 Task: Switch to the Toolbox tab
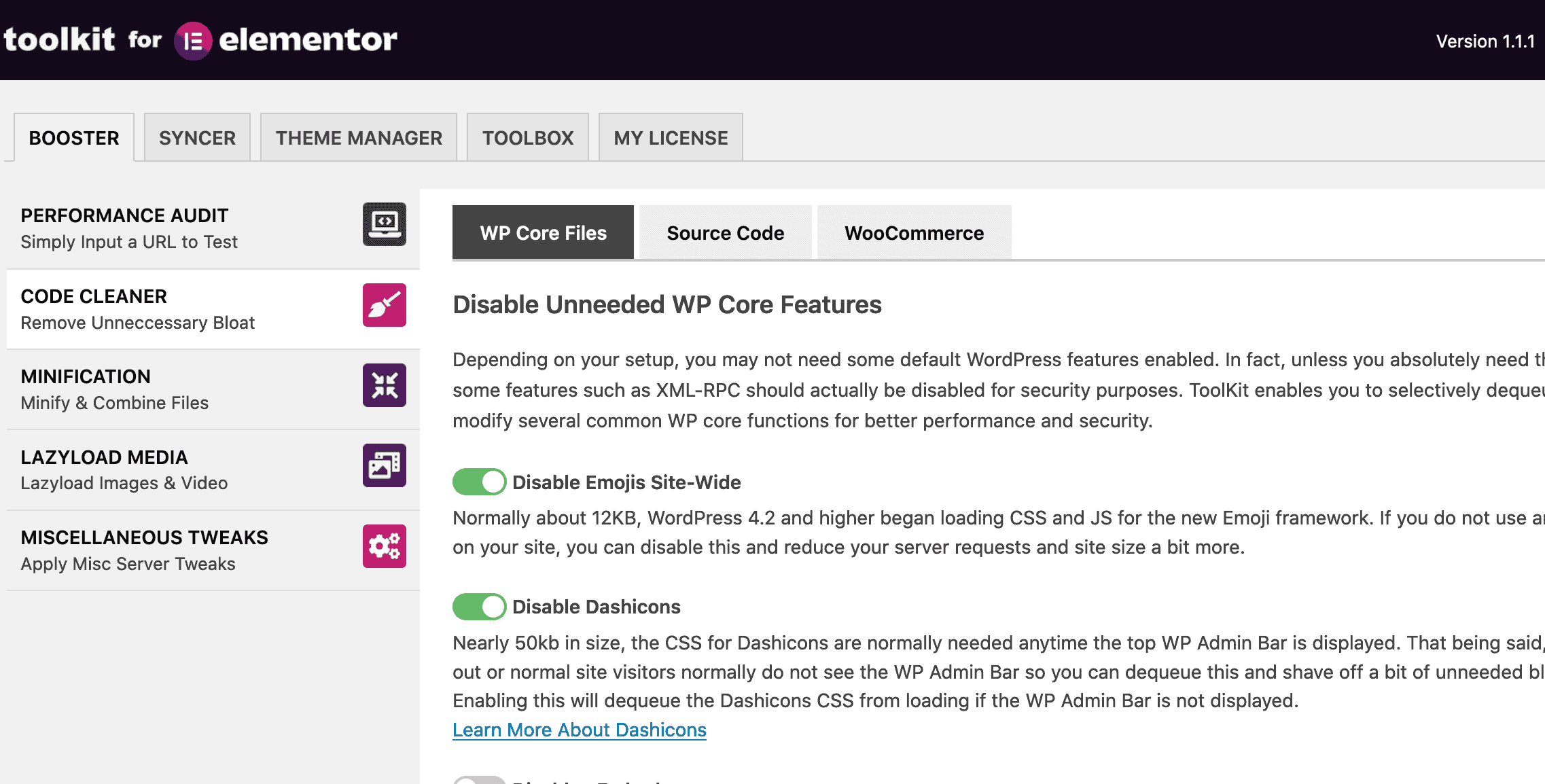528,137
